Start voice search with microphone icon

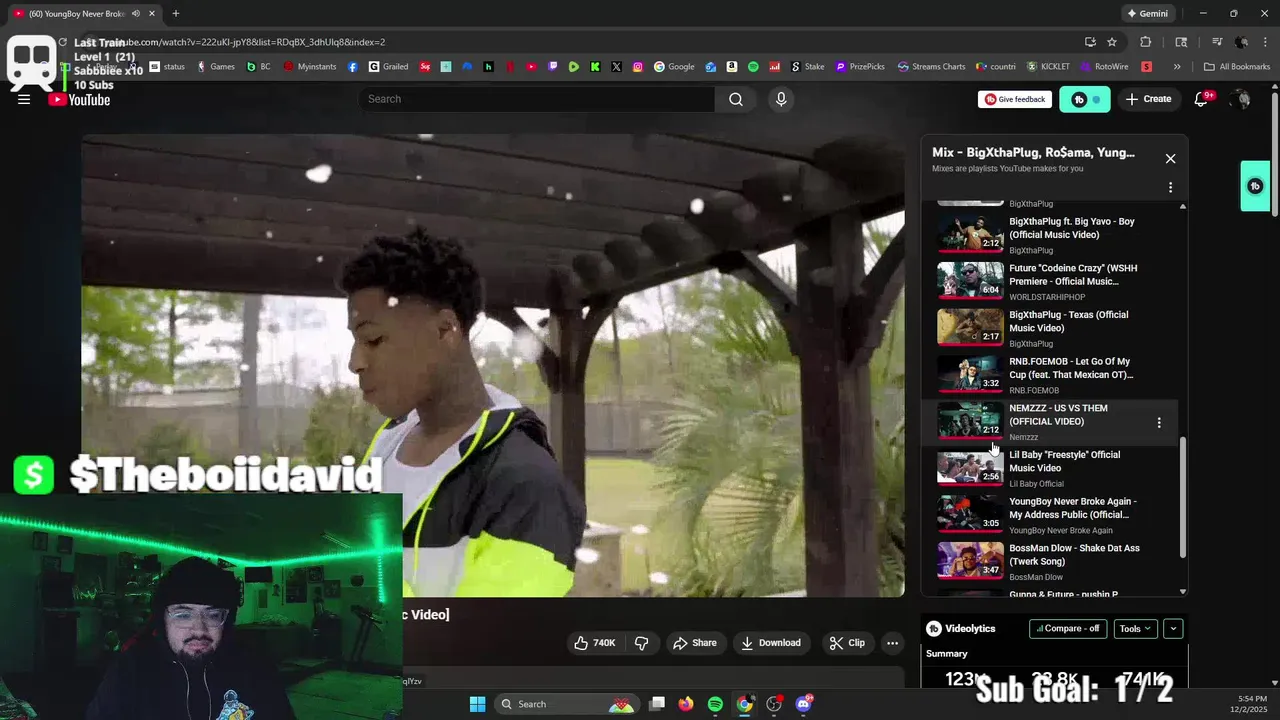pos(781,99)
